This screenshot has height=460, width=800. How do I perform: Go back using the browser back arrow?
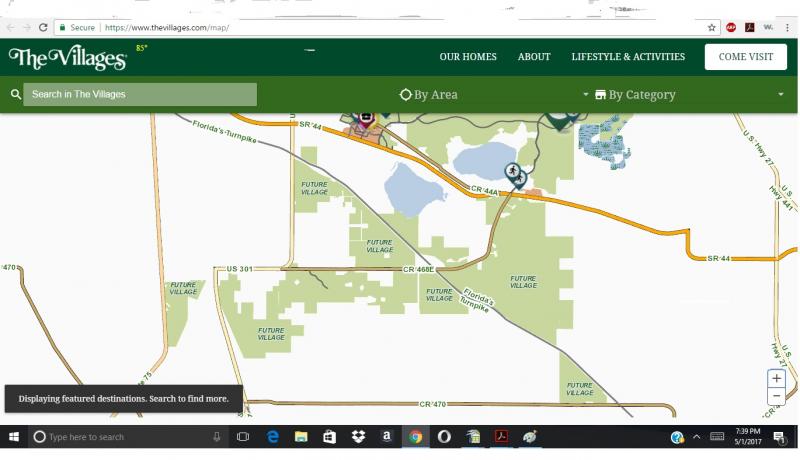[11, 28]
